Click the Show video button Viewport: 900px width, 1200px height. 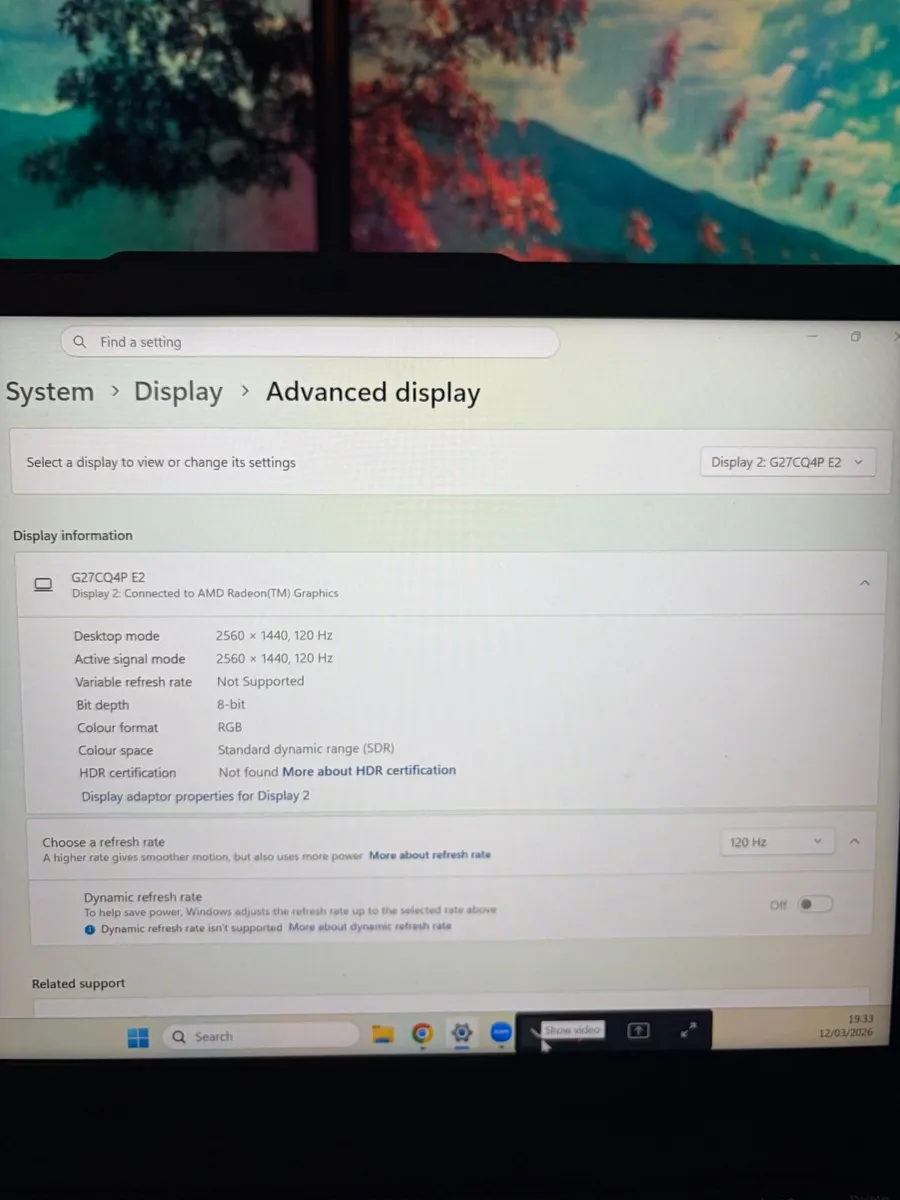tap(571, 1028)
